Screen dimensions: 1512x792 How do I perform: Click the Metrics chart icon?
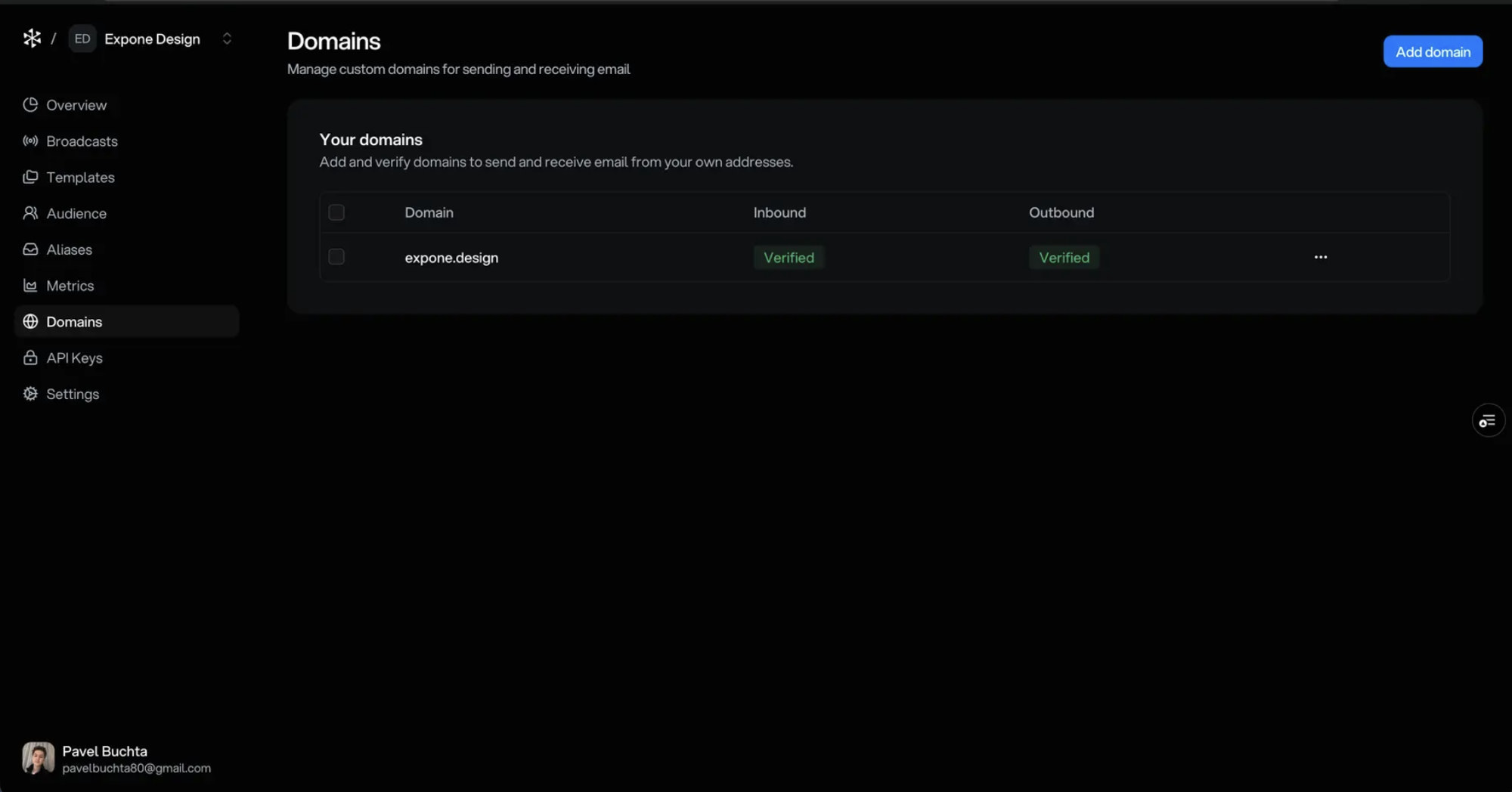[x=30, y=286]
